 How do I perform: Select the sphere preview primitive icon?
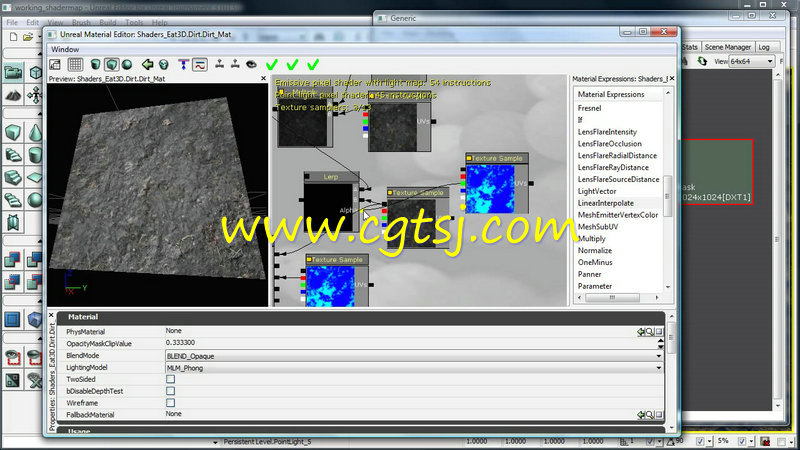[127, 65]
